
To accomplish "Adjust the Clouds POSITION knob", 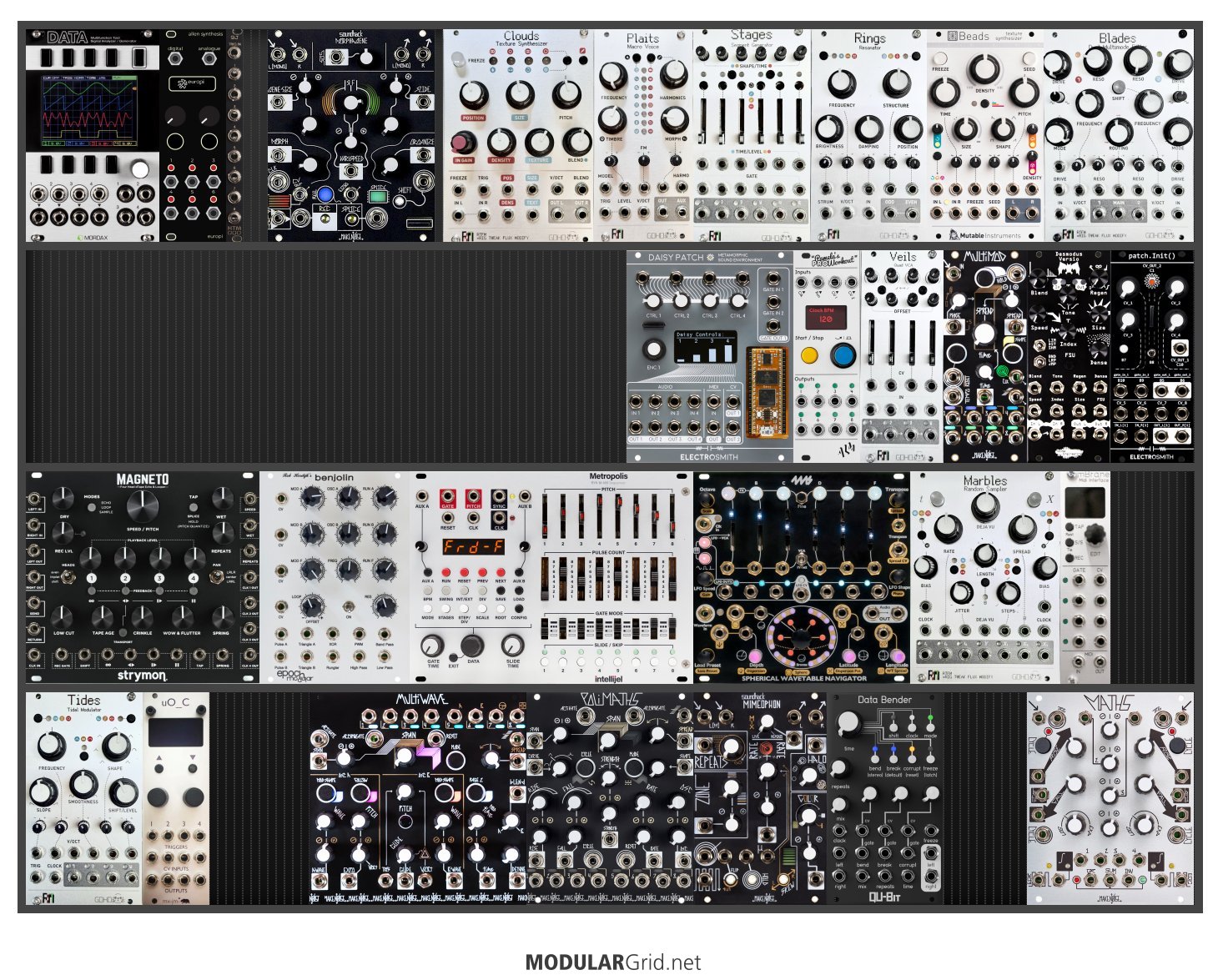I will pos(473,94).
